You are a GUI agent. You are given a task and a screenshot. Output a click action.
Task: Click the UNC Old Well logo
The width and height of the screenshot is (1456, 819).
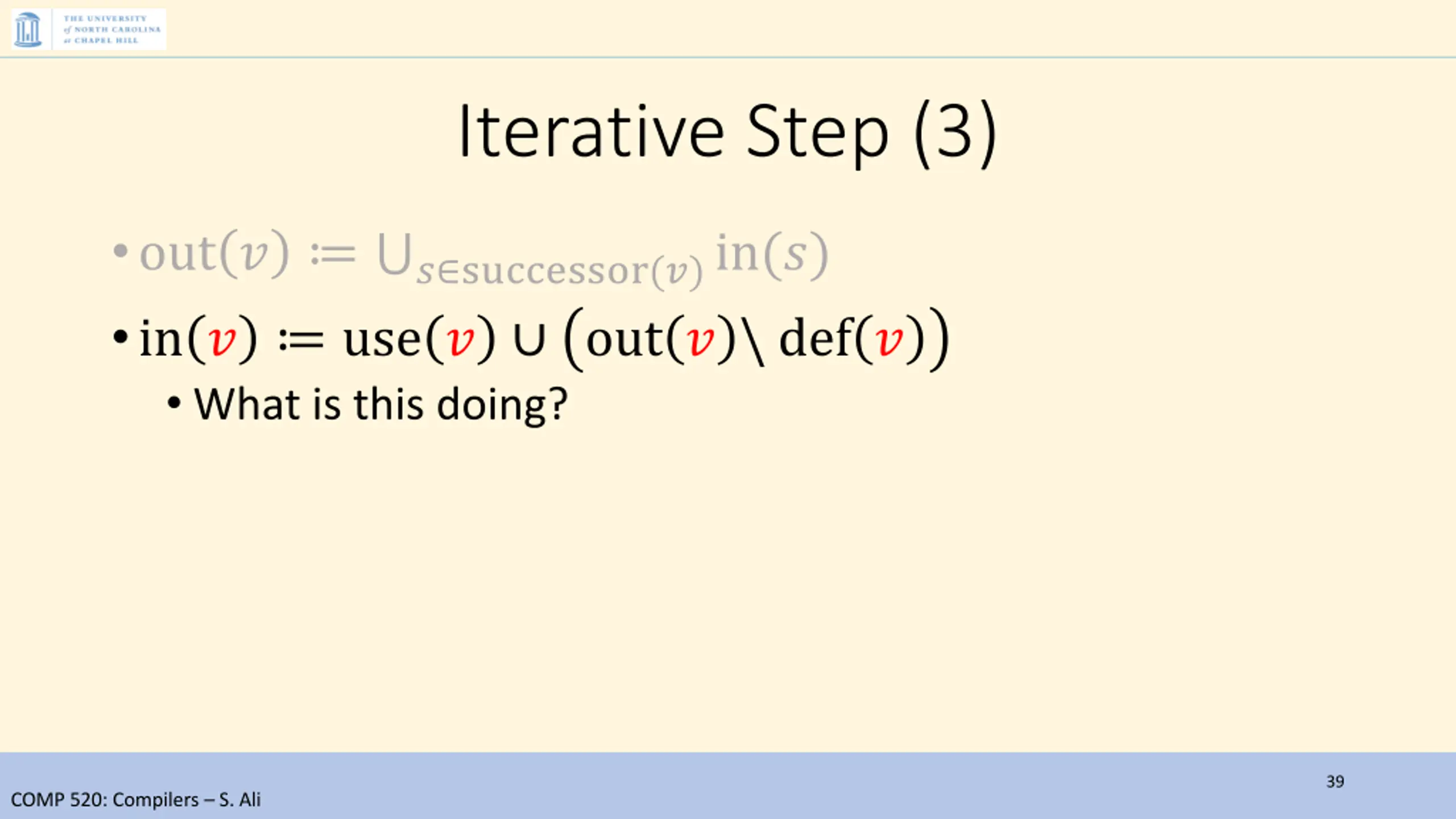[27, 30]
